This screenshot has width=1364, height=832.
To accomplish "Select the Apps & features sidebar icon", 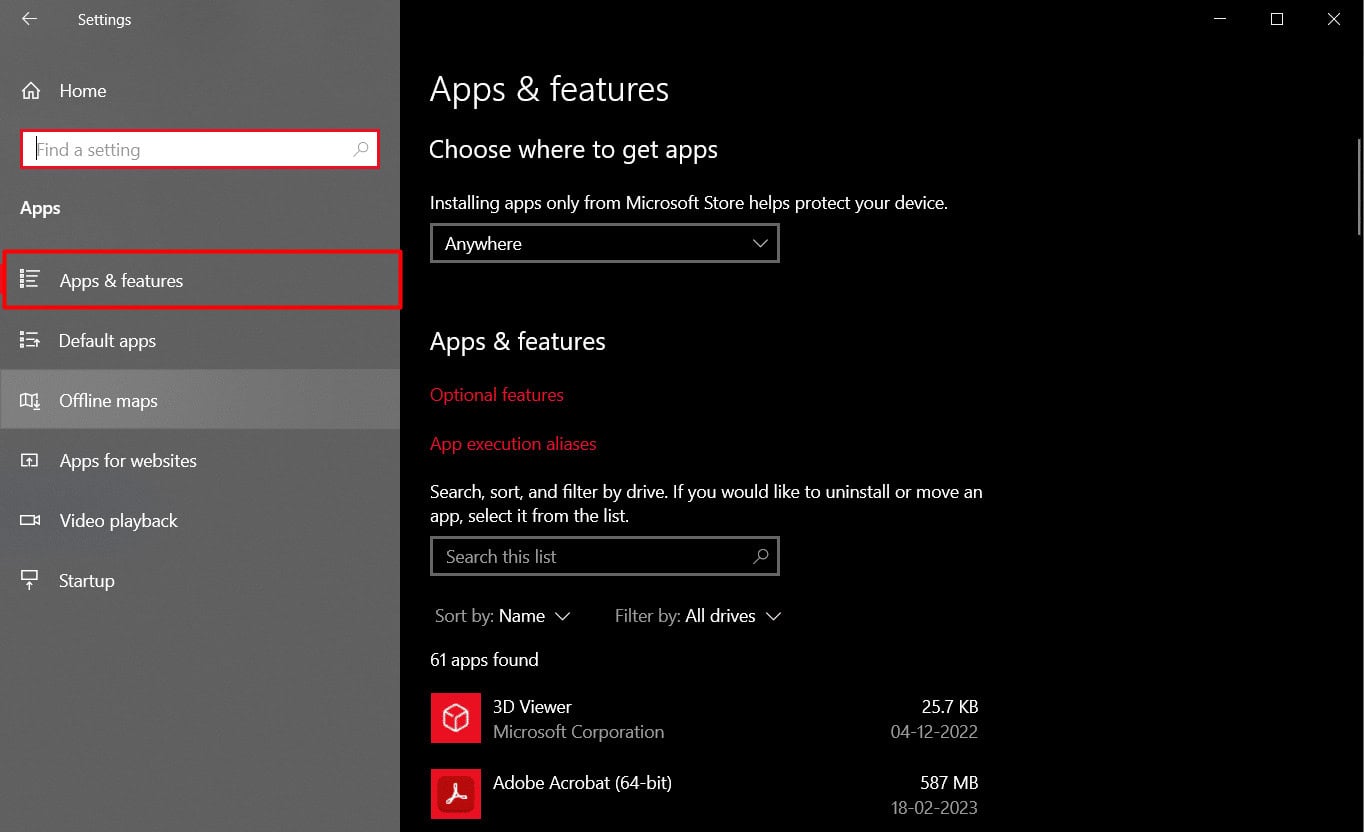I will pyautogui.click(x=32, y=280).
